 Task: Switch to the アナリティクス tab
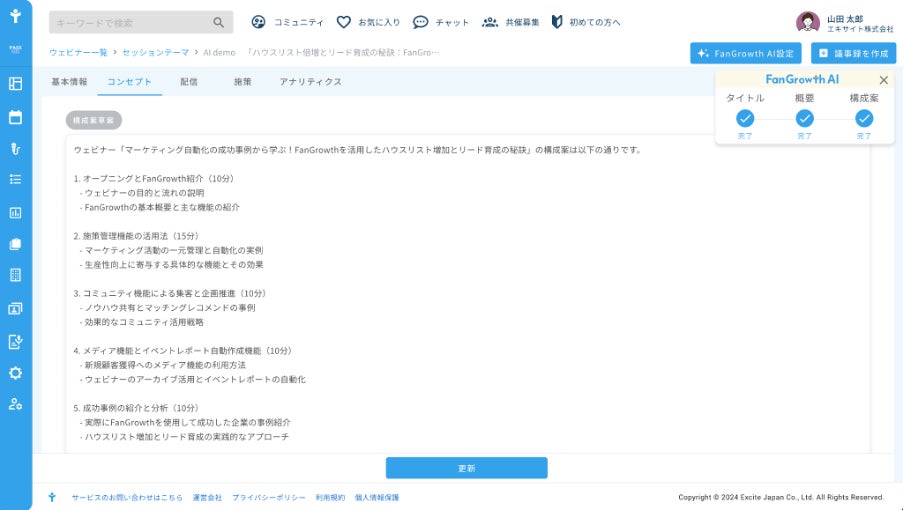(311, 82)
